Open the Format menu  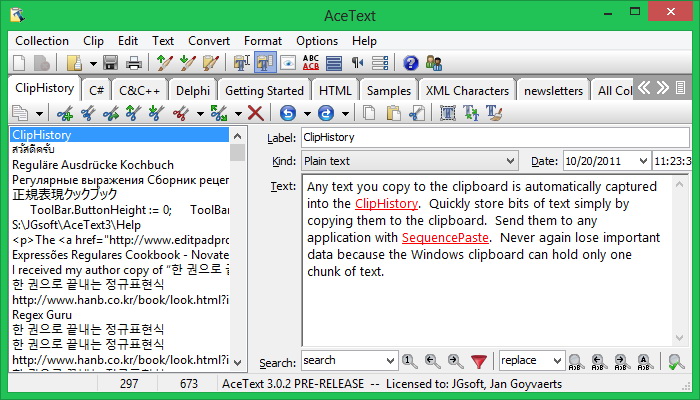[263, 41]
